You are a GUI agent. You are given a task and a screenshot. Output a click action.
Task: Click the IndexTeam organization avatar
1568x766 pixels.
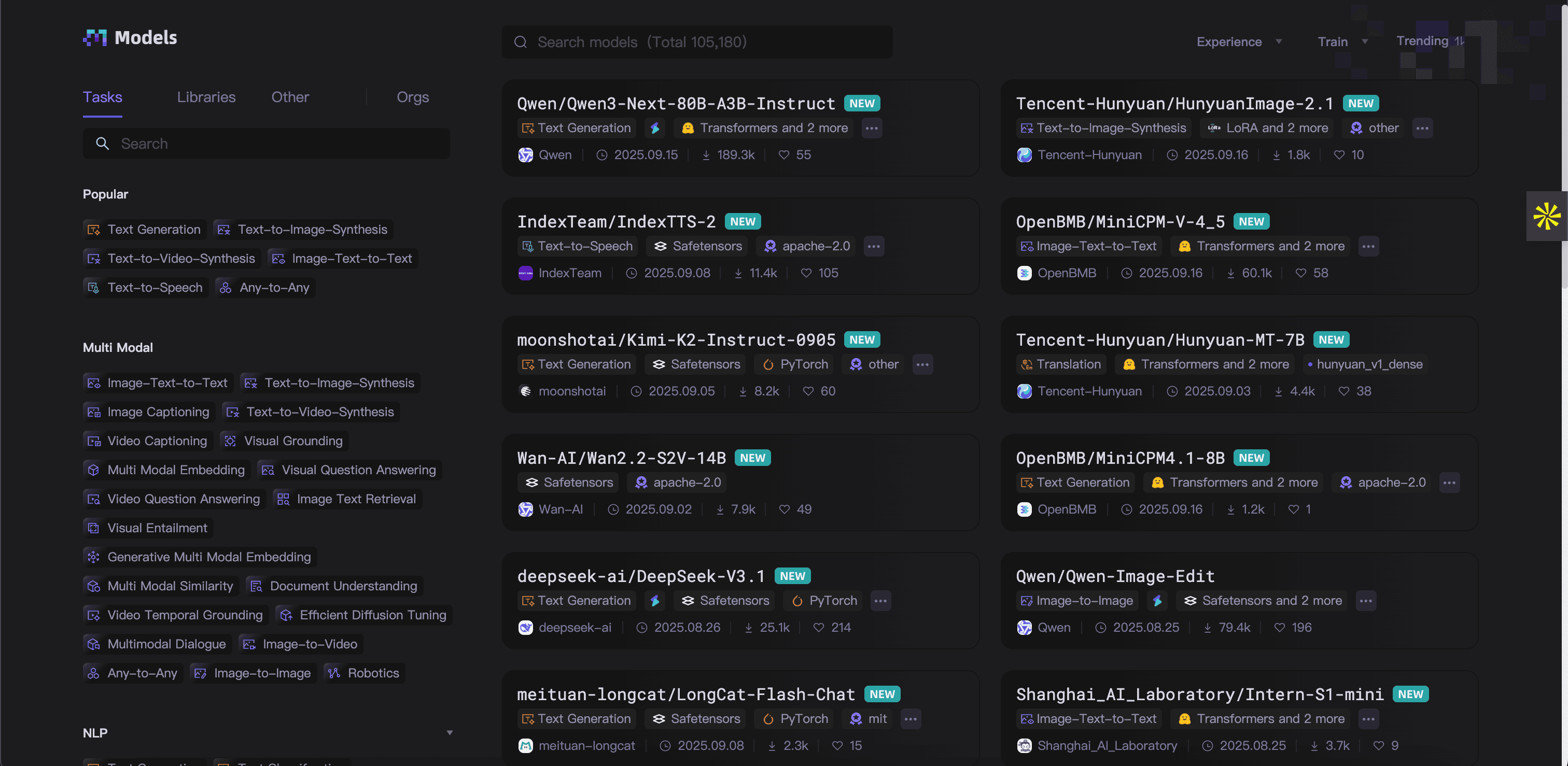[x=525, y=273]
